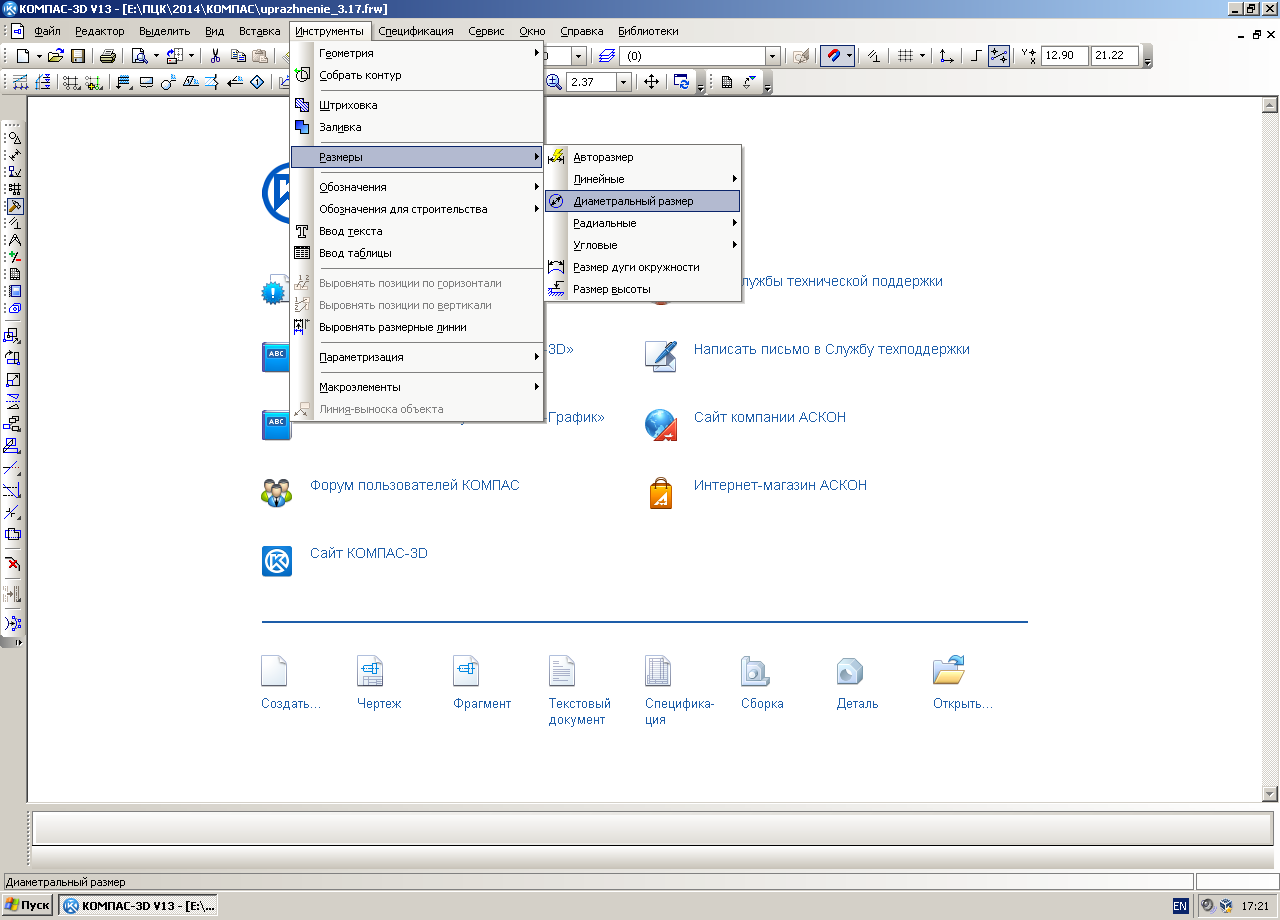Select Размер дуги окружности entry
This screenshot has height=920, width=1280.
(x=643, y=267)
